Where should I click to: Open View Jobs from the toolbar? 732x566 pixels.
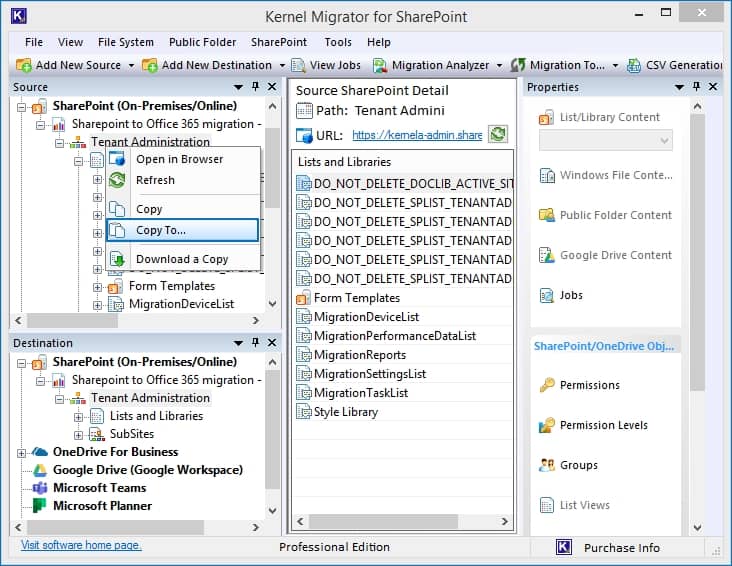point(326,65)
